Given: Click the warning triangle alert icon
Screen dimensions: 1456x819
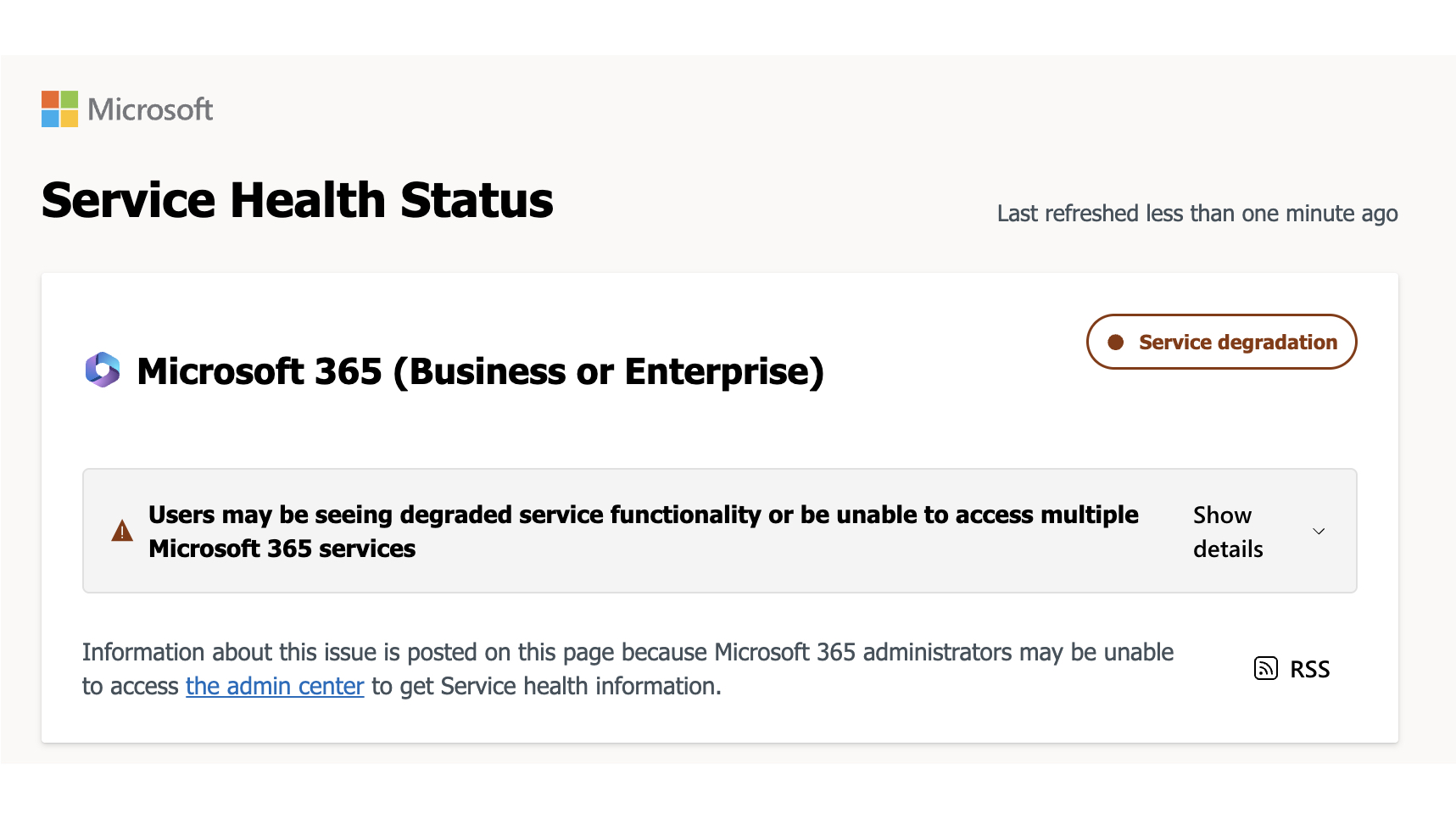Looking at the screenshot, I should pos(121,531).
